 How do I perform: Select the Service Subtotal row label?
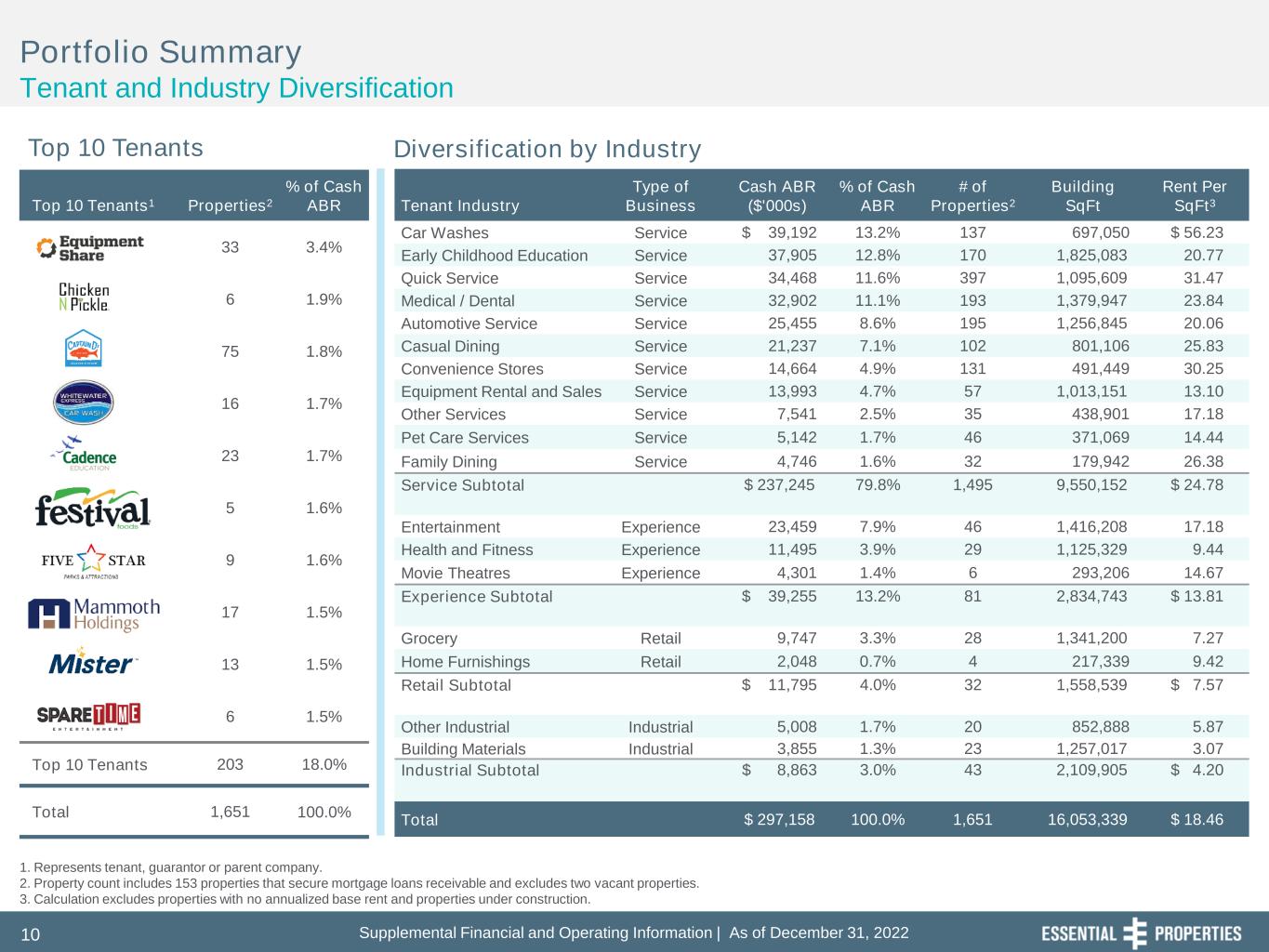[x=462, y=485]
